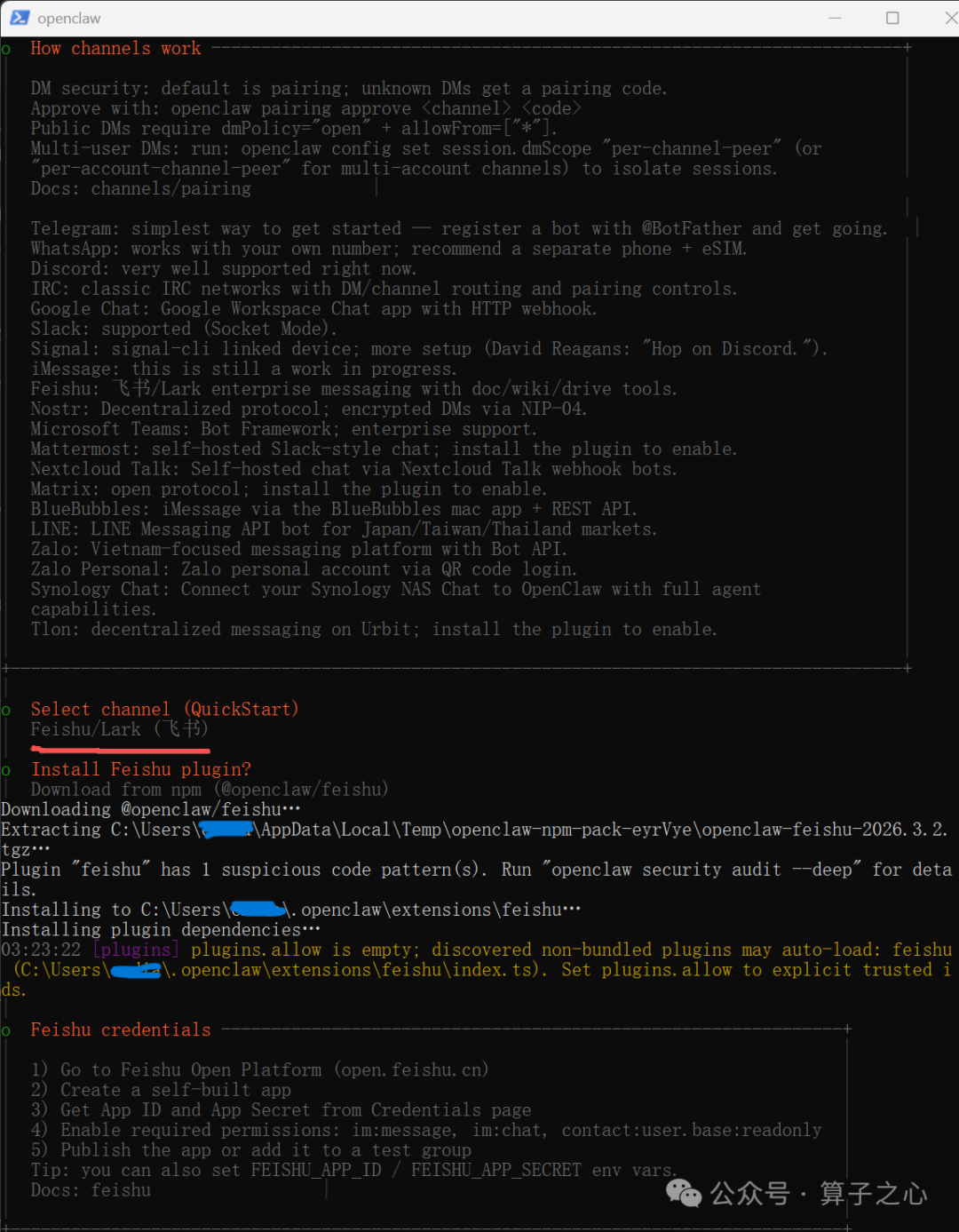Viewport: 959px width, 1232px height.
Task: Click 'Download from npm (@openclaw/feishu)' answer
Action: click(x=210, y=790)
